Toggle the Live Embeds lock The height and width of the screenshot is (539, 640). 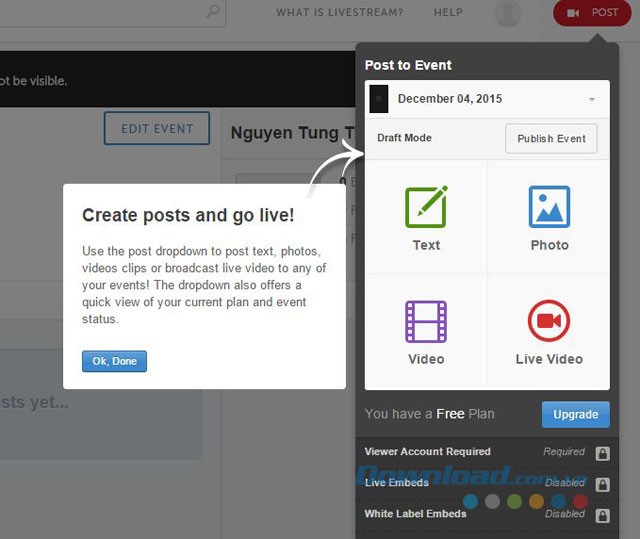click(x=602, y=484)
